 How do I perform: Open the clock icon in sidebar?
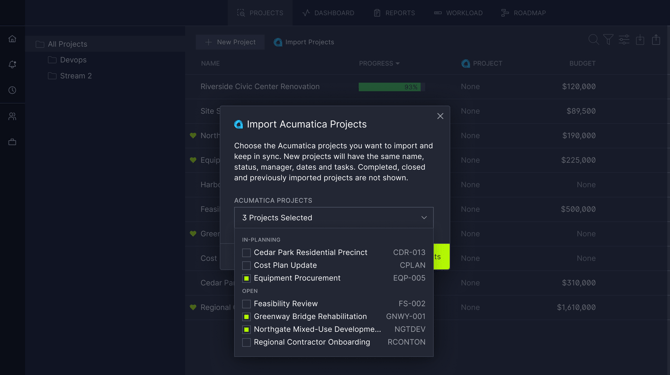pyautogui.click(x=12, y=90)
